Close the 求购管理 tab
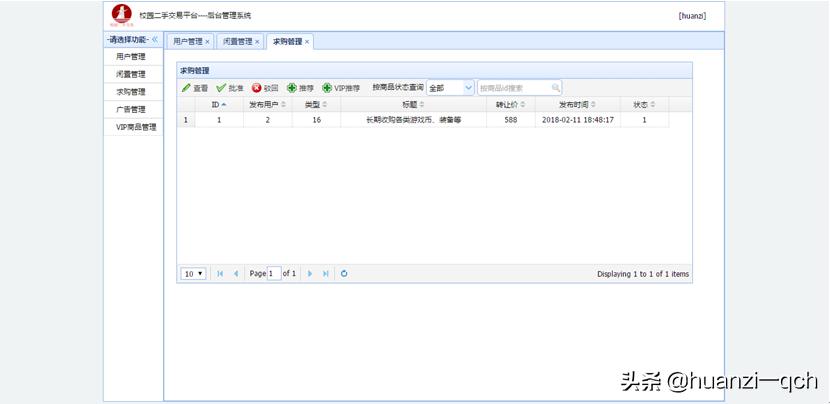The image size is (830, 404). tap(306, 42)
